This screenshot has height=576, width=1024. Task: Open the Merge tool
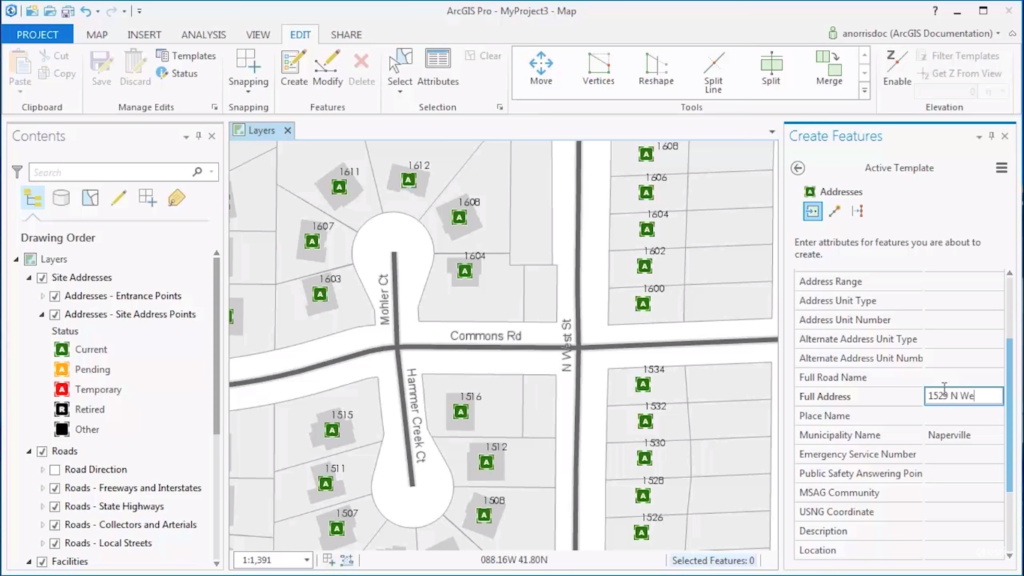(829, 69)
